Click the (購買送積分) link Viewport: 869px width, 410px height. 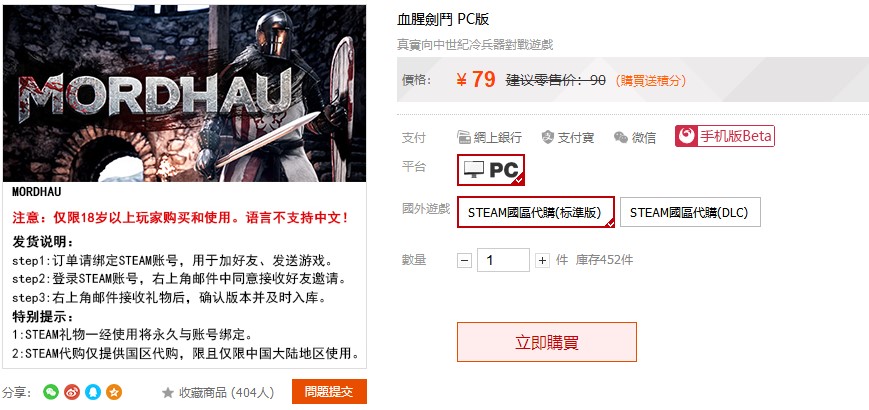coord(651,81)
